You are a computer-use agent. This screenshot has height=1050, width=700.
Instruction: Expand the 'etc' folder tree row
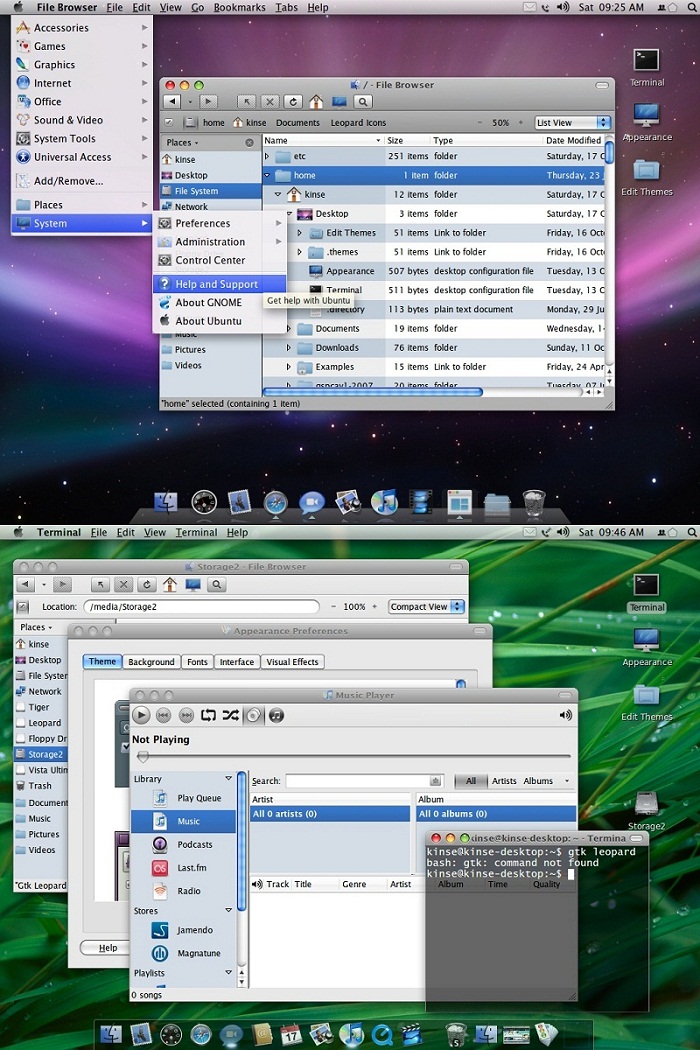tap(267, 156)
